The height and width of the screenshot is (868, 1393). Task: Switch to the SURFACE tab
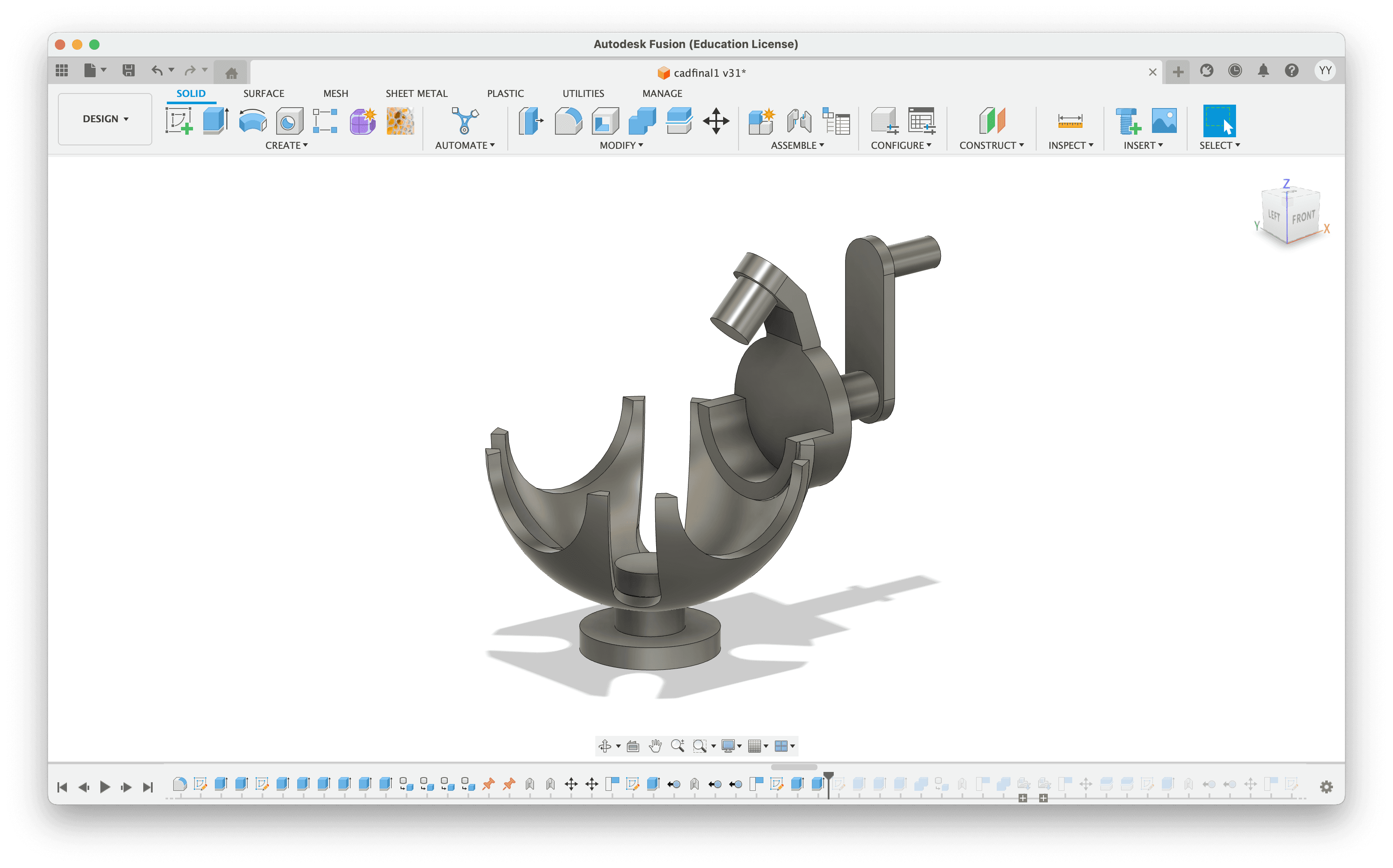point(263,93)
